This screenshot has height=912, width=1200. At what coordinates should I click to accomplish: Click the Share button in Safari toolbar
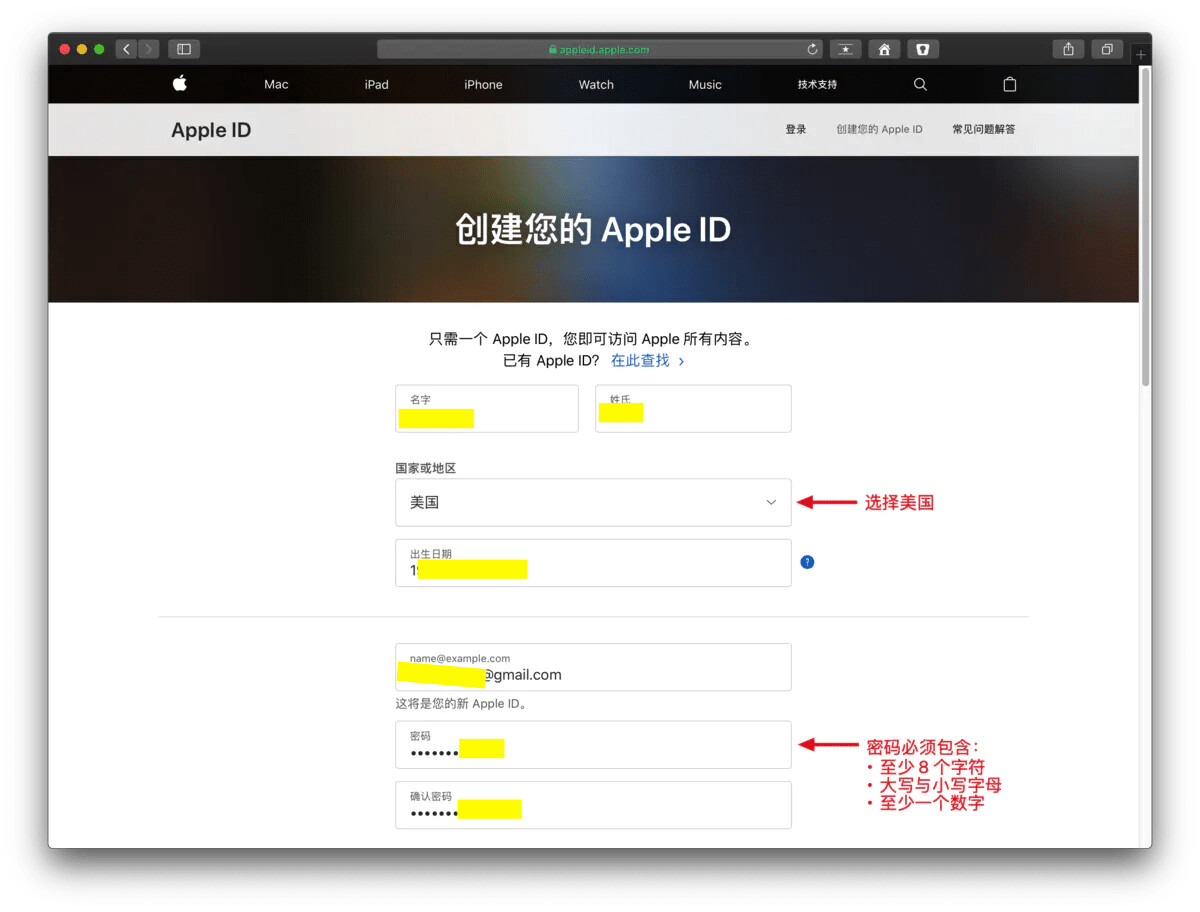pos(1069,49)
